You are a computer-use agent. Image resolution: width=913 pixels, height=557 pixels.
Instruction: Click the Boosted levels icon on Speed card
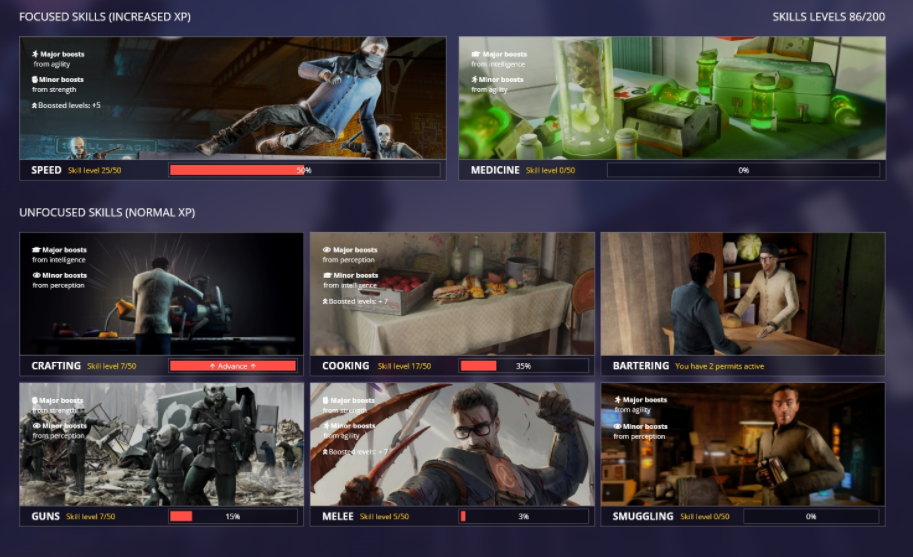click(x=34, y=105)
